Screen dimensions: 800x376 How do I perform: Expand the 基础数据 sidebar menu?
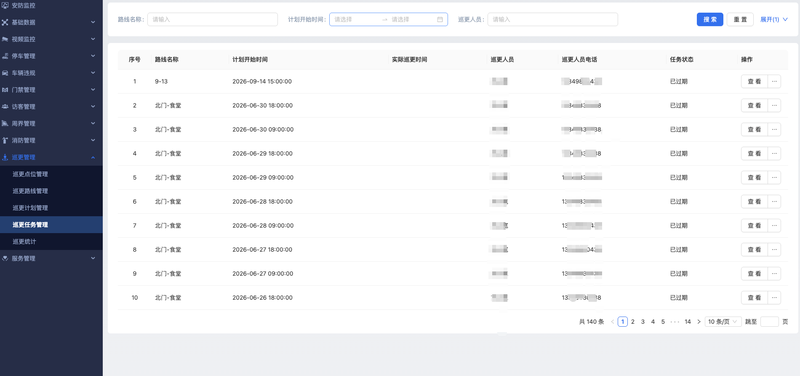pos(51,22)
